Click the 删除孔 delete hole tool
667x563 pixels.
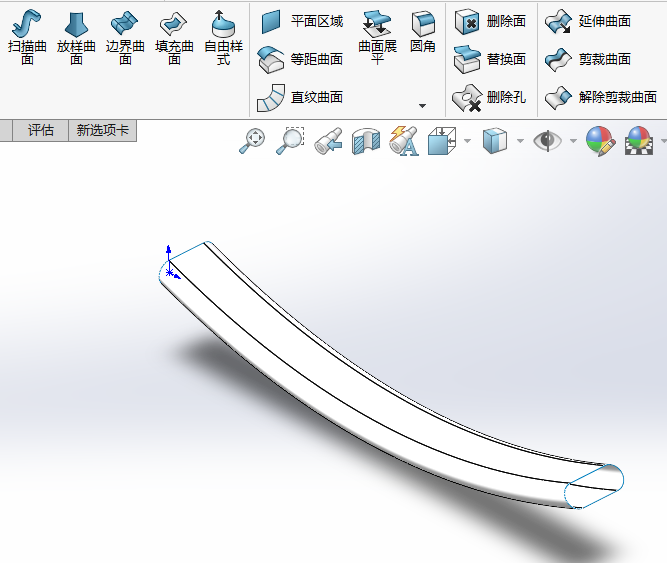tap(489, 97)
